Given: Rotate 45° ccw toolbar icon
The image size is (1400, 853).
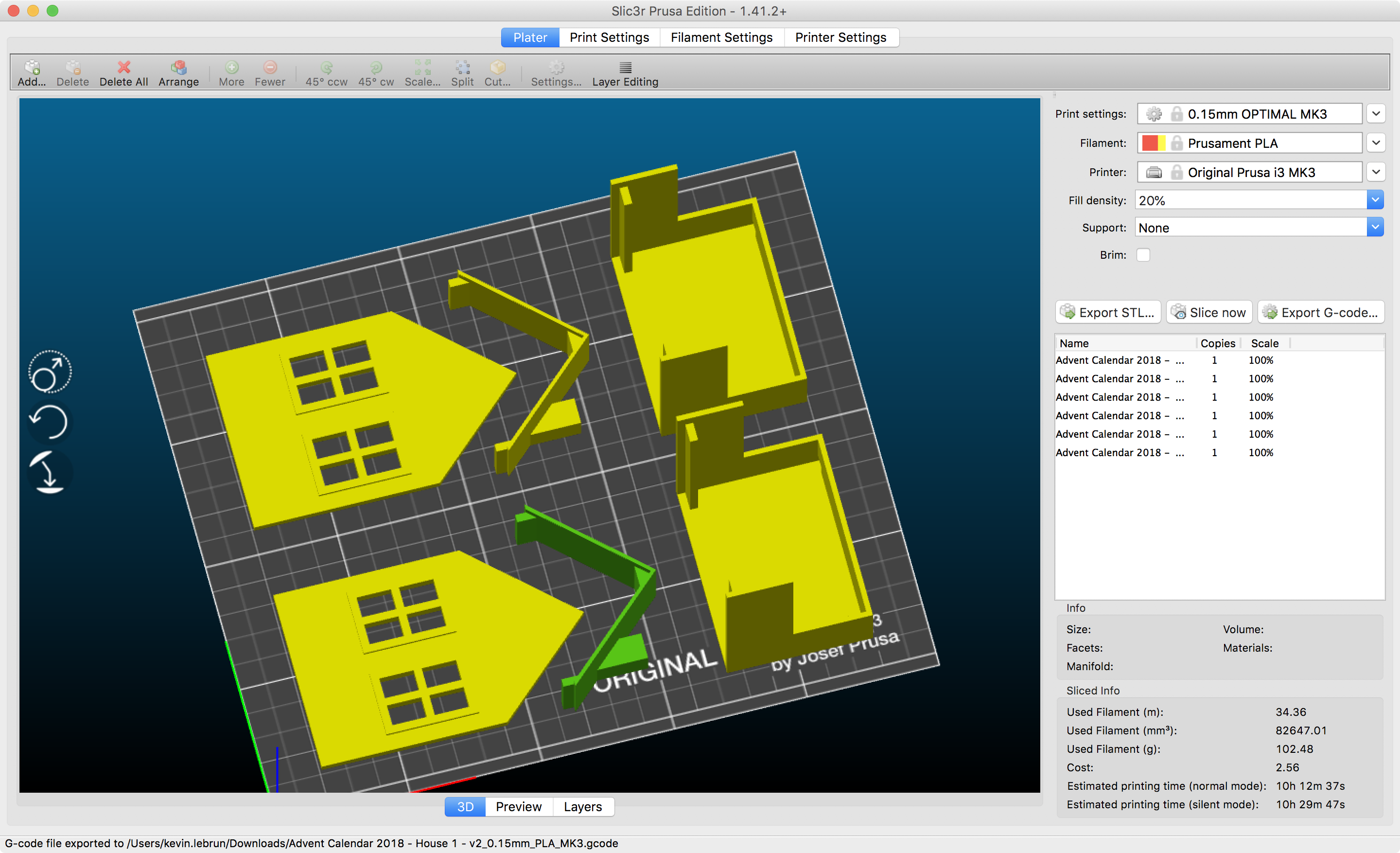Looking at the screenshot, I should [326, 73].
